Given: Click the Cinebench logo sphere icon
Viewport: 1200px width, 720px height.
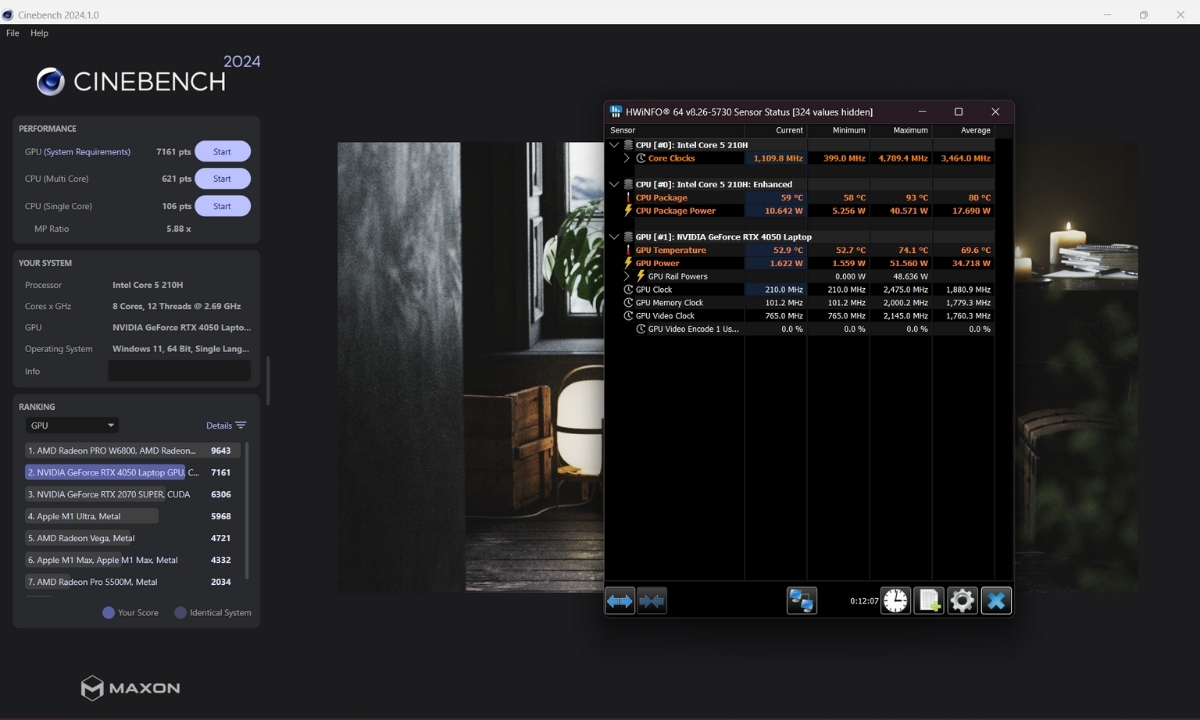Looking at the screenshot, I should pyautogui.click(x=51, y=82).
